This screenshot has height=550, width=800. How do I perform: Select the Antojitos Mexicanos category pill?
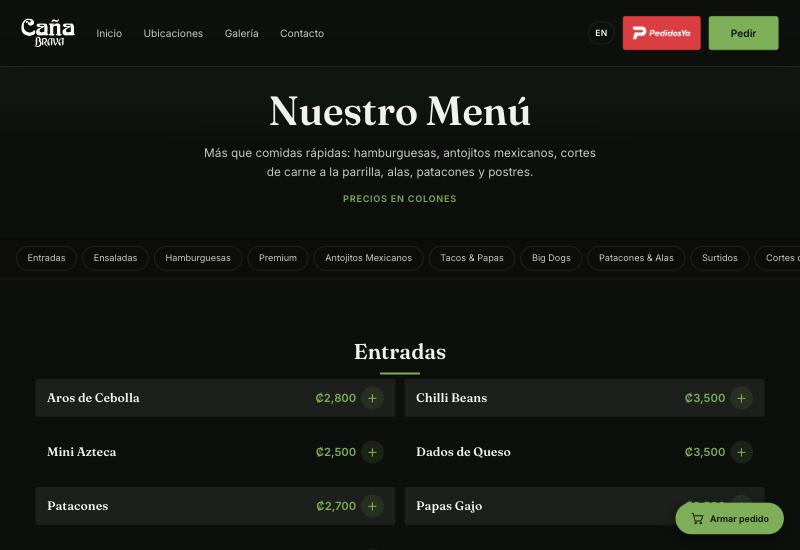click(x=368, y=258)
